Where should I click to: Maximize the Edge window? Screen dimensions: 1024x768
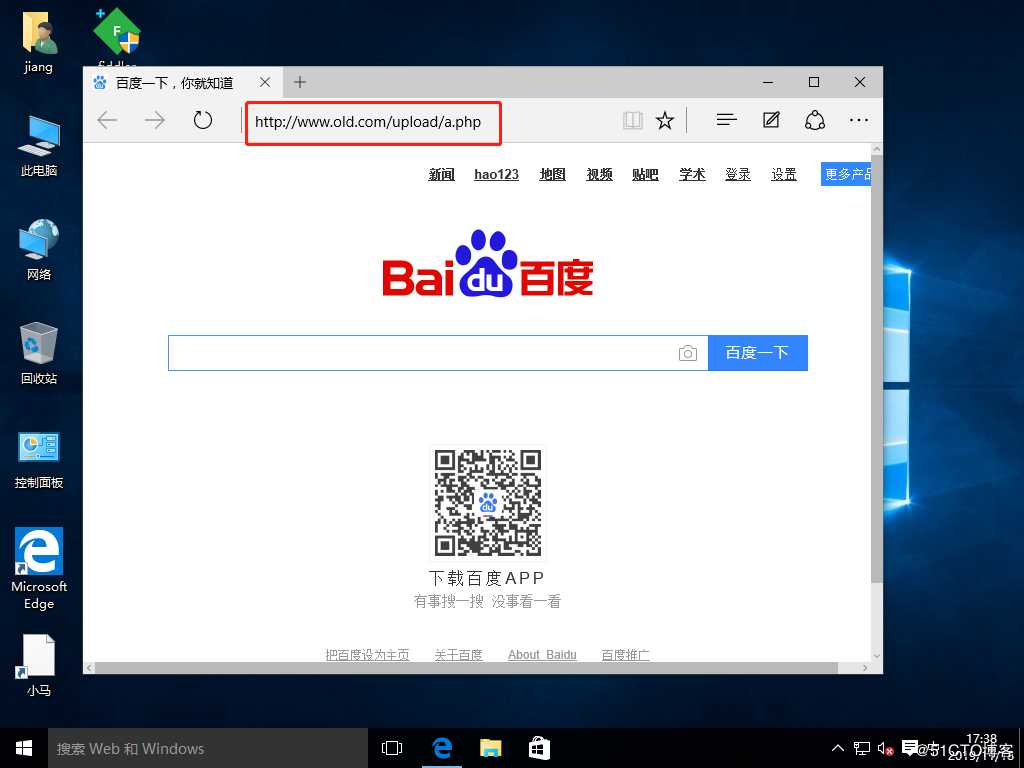(x=814, y=82)
